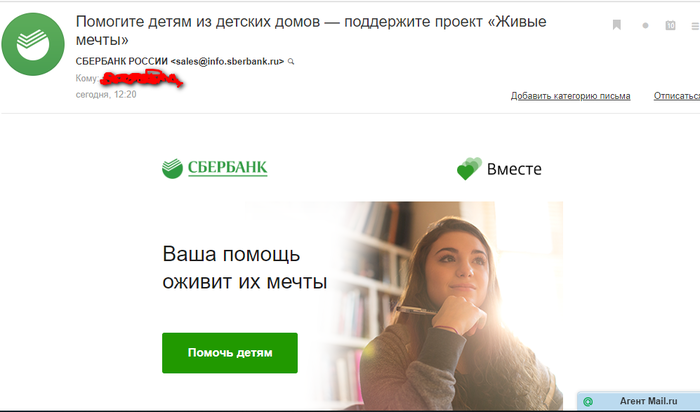Click the redacted recipient in Кому field
The width and height of the screenshot is (700, 412).
(x=141, y=79)
